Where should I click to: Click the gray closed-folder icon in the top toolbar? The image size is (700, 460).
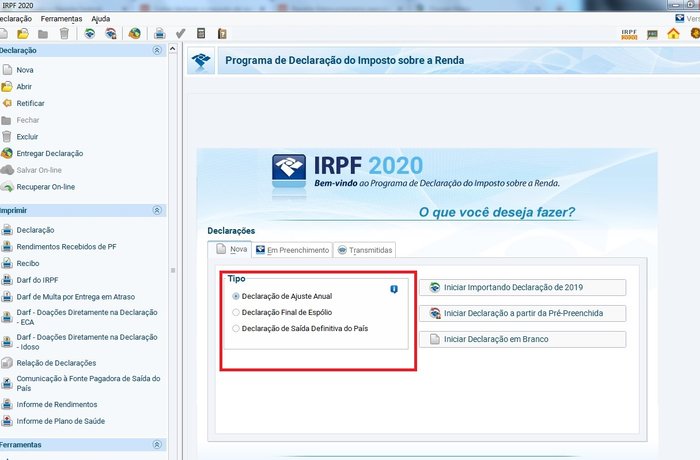click(x=43, y=34)
